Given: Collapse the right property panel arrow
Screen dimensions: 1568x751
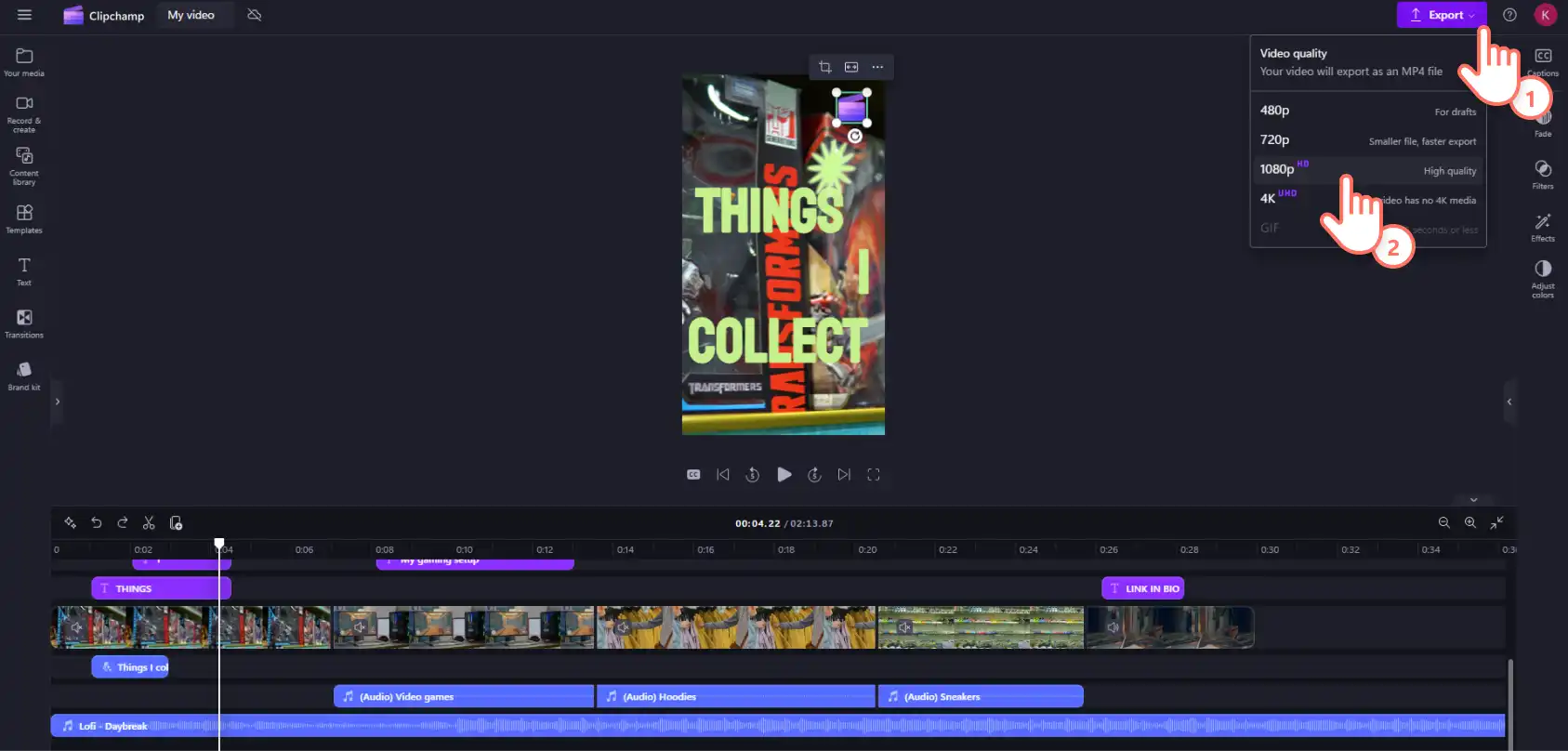Looking at the screenshot, I should (x=1509, y=402).
